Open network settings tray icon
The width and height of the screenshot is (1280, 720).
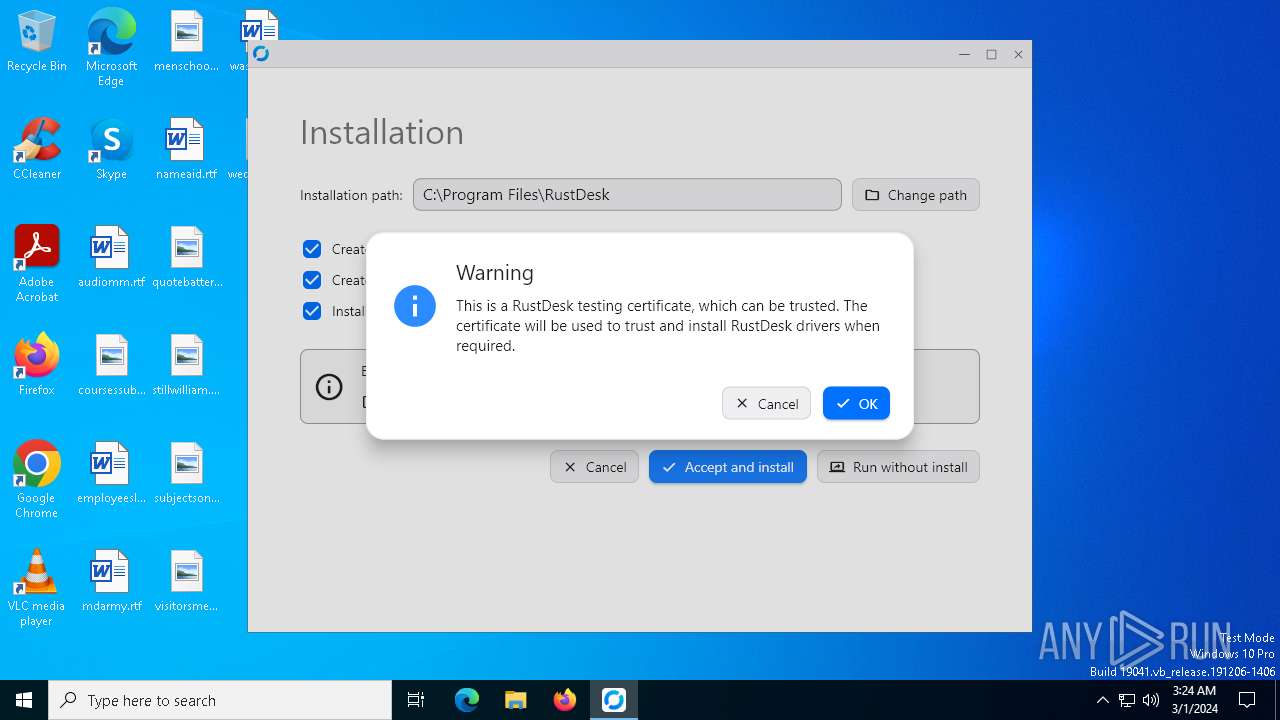pyautogui.click(x=1127, y=700)
